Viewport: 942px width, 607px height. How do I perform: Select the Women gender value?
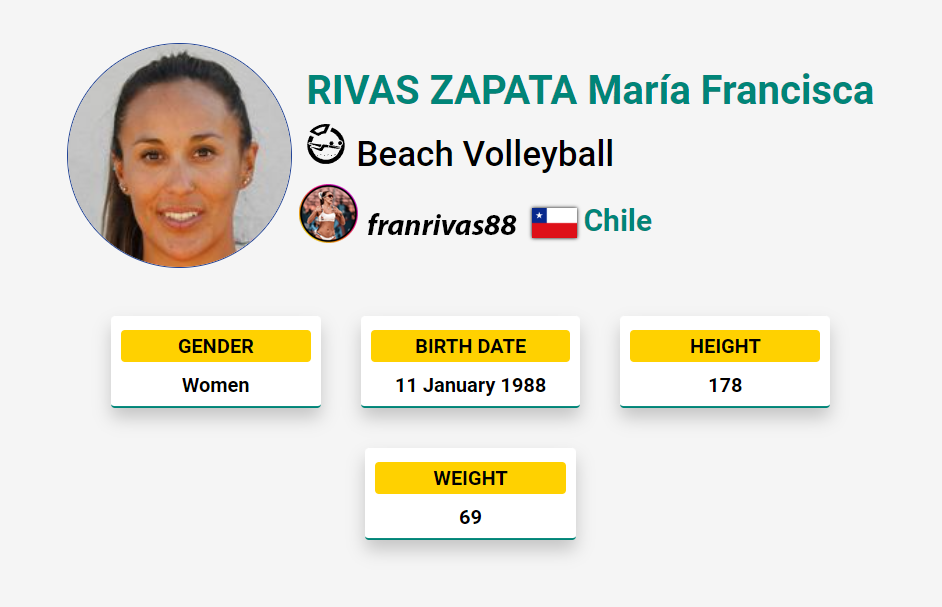pos(216,385)
